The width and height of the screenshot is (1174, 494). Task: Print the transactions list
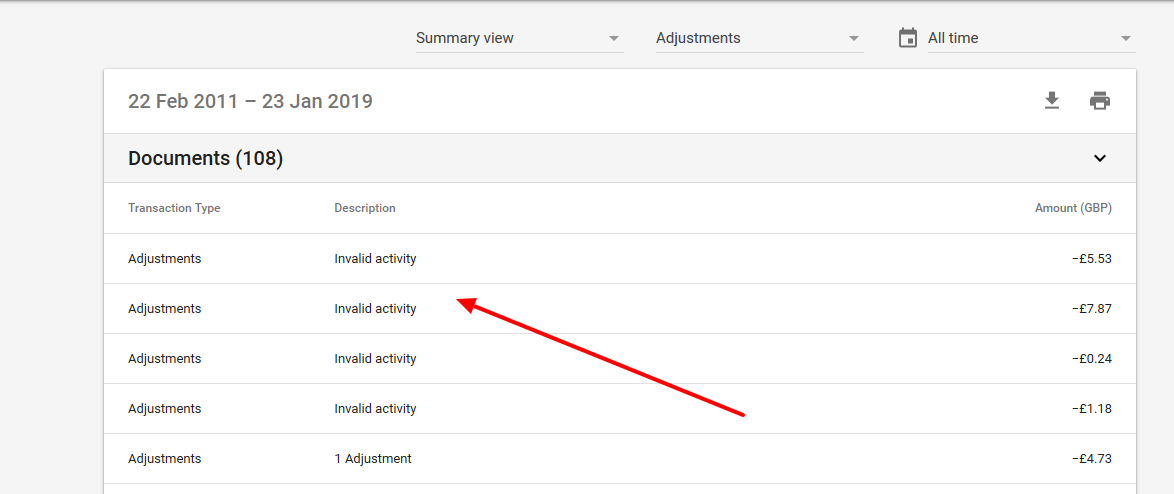click(1100, 101)
